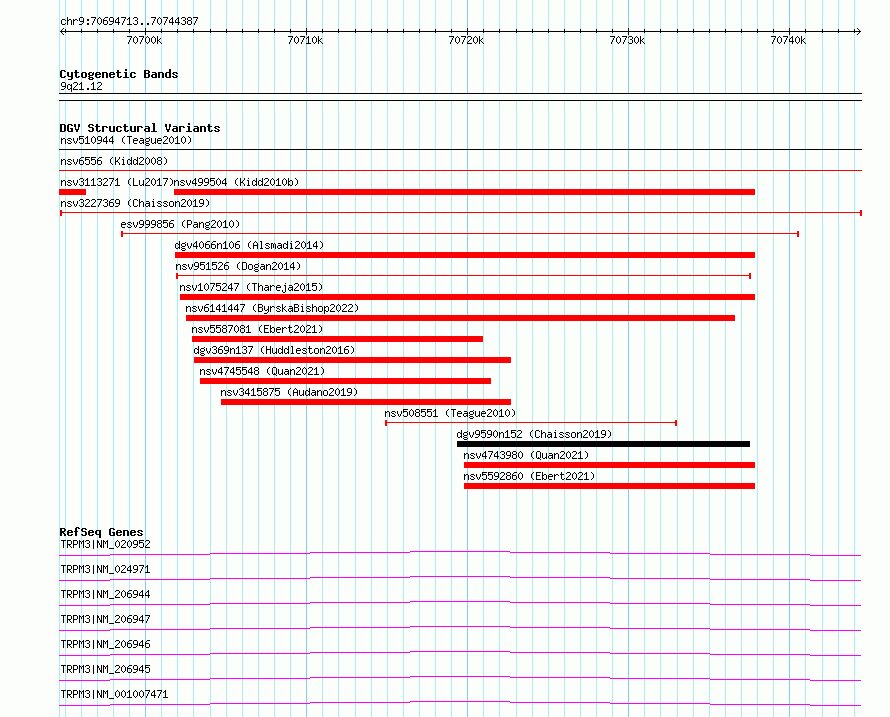
Task: Click the black dgv9590n152 variant bar
Action: 603,444
